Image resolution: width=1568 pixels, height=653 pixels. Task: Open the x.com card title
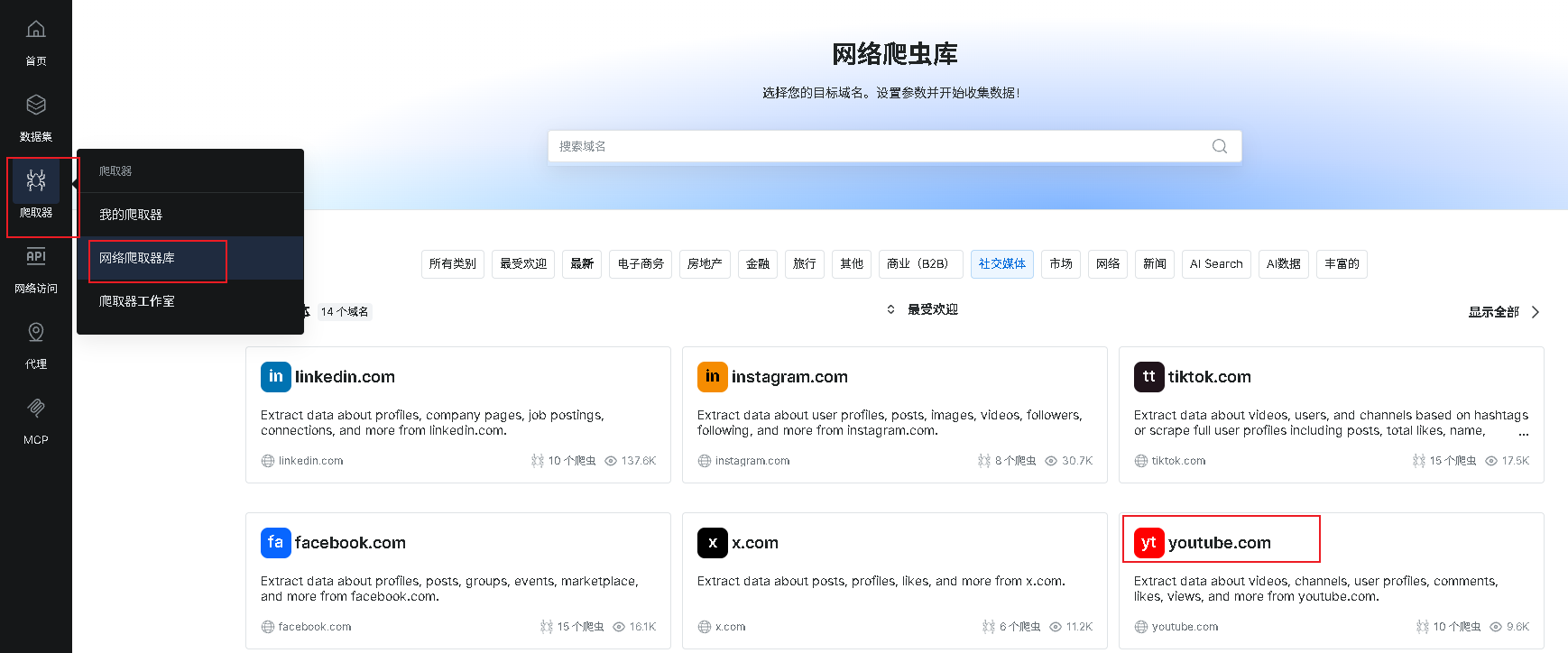tap(755, 543)
